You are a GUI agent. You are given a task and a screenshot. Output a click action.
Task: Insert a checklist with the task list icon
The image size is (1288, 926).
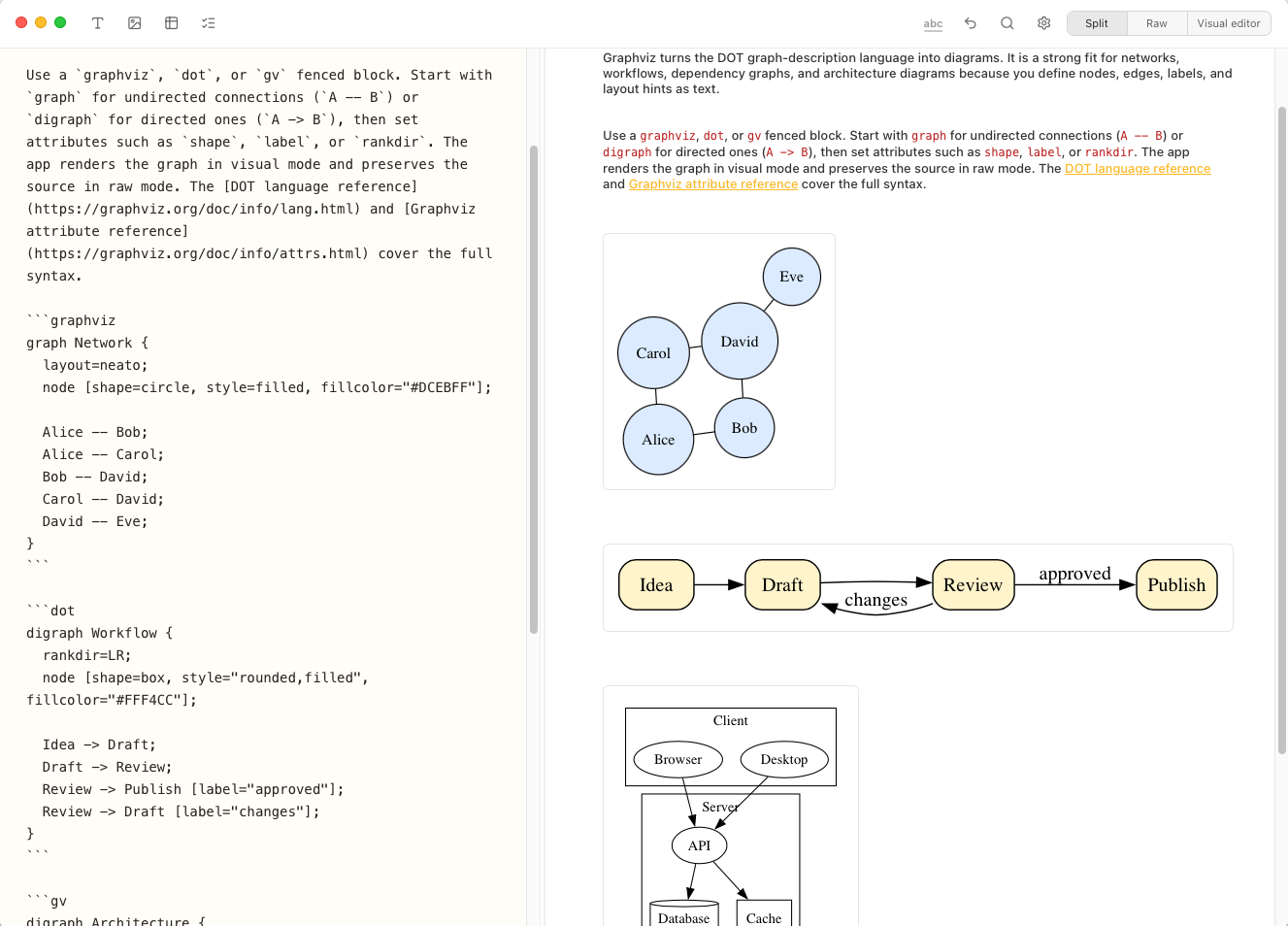pyautogui.click(x=209, y=23)
